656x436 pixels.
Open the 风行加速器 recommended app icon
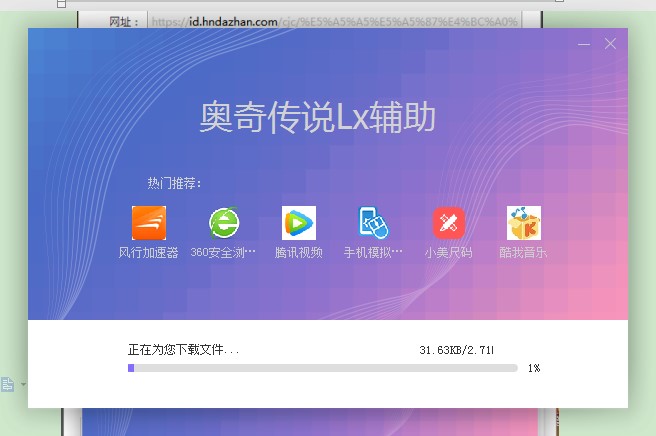149,223
